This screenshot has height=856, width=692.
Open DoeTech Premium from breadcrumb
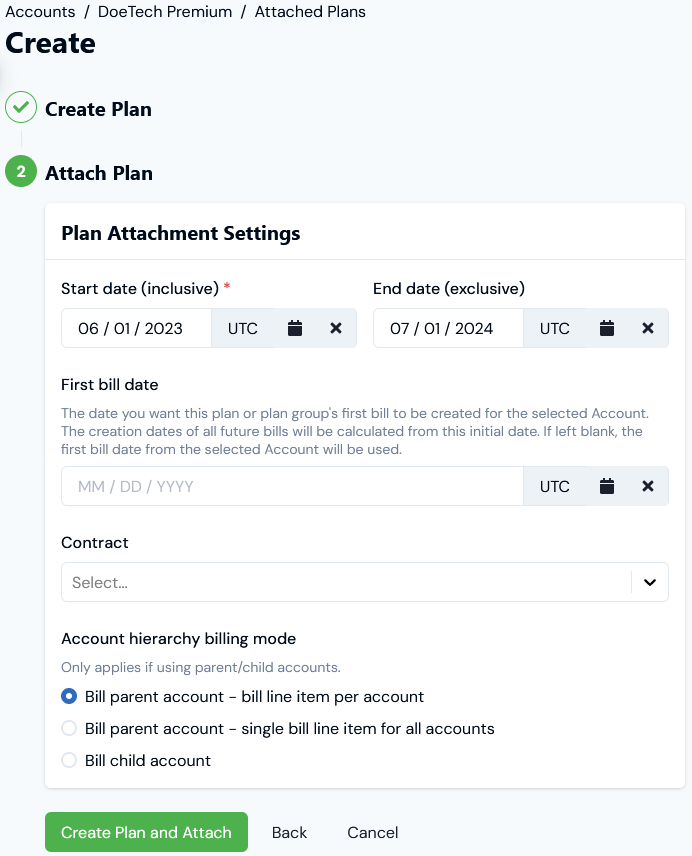tap(164, 12)
